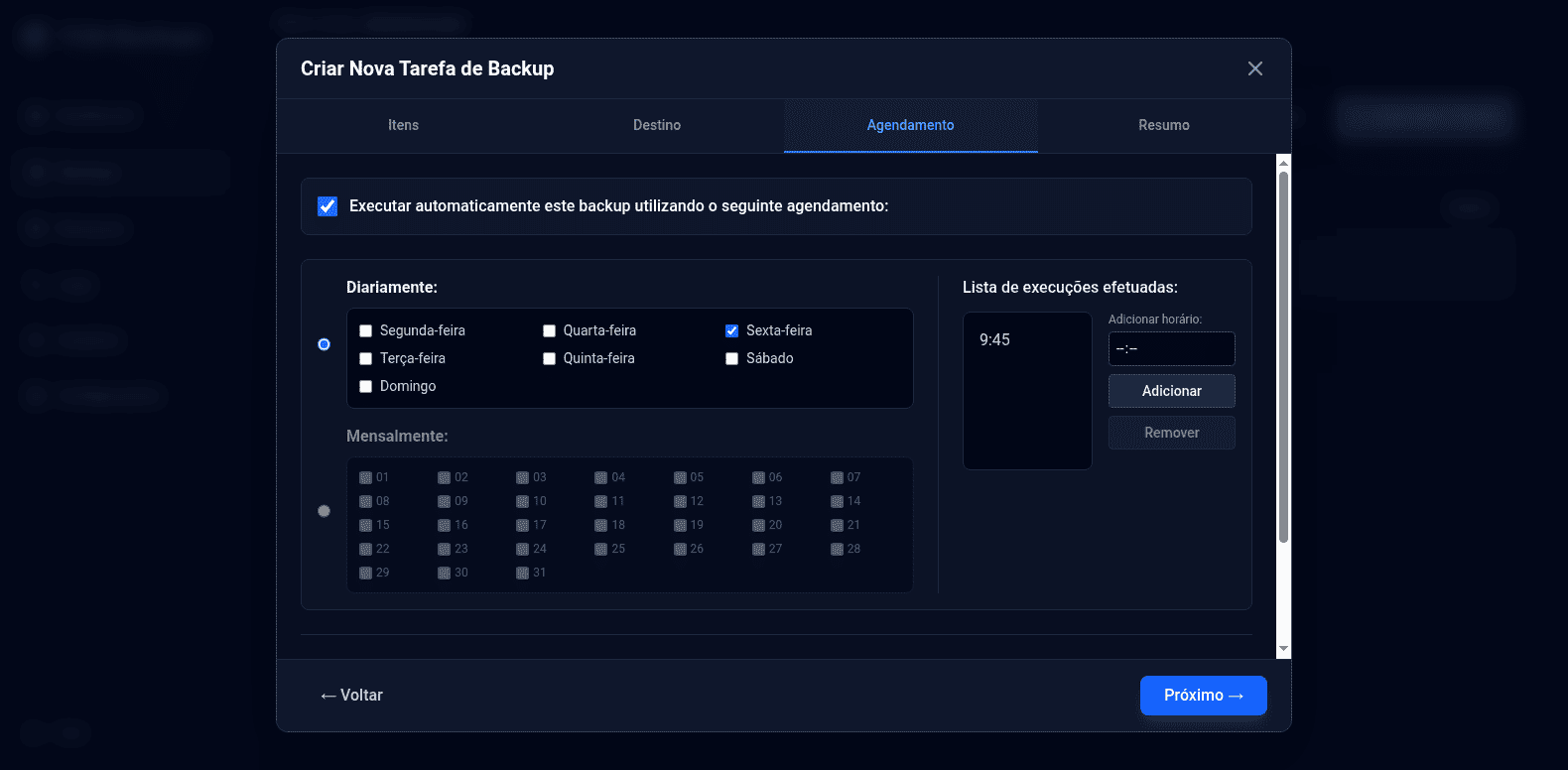The image size is (1568, 770).
Task: Select the Mensalmente radio button
Action: point(324,511)
